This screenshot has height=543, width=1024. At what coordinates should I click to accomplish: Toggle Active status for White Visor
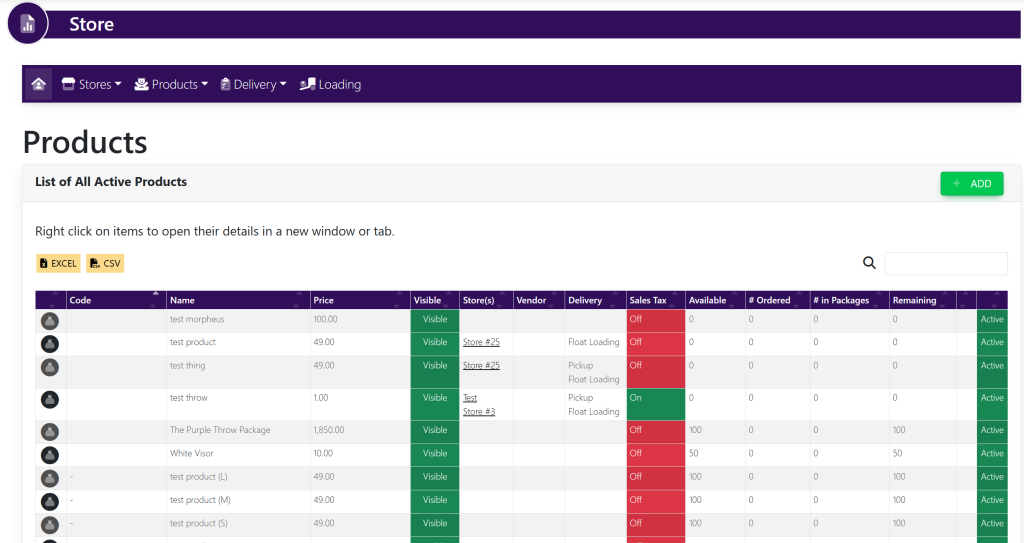(x=991, y=454)
